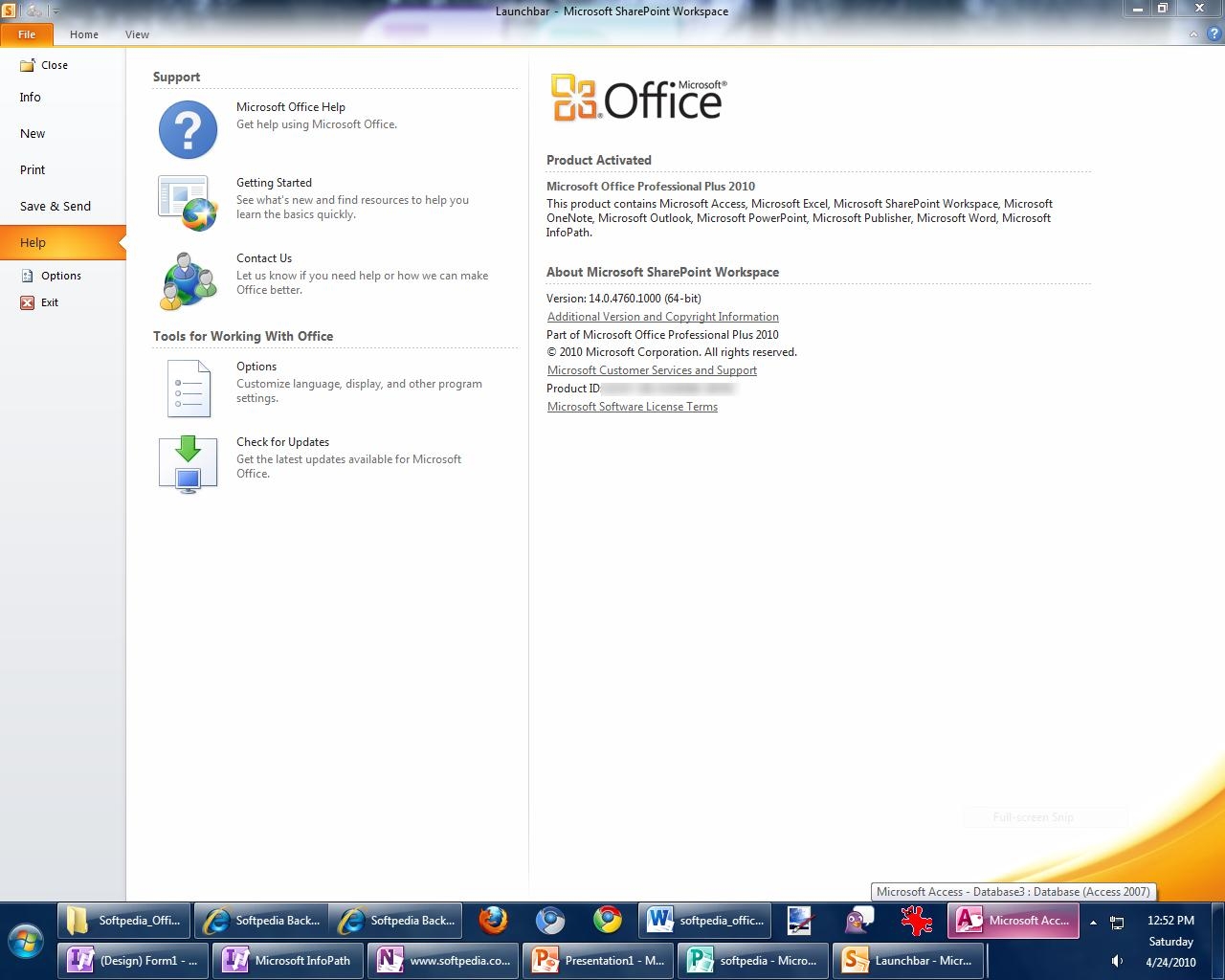Click the network icon in system tray
The height and width of the screenshot is (980, 1225).
pos(1117,922)
